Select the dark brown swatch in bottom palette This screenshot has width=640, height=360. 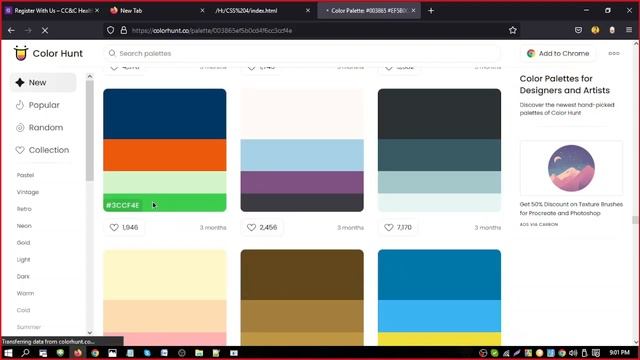tap(302, 275)
